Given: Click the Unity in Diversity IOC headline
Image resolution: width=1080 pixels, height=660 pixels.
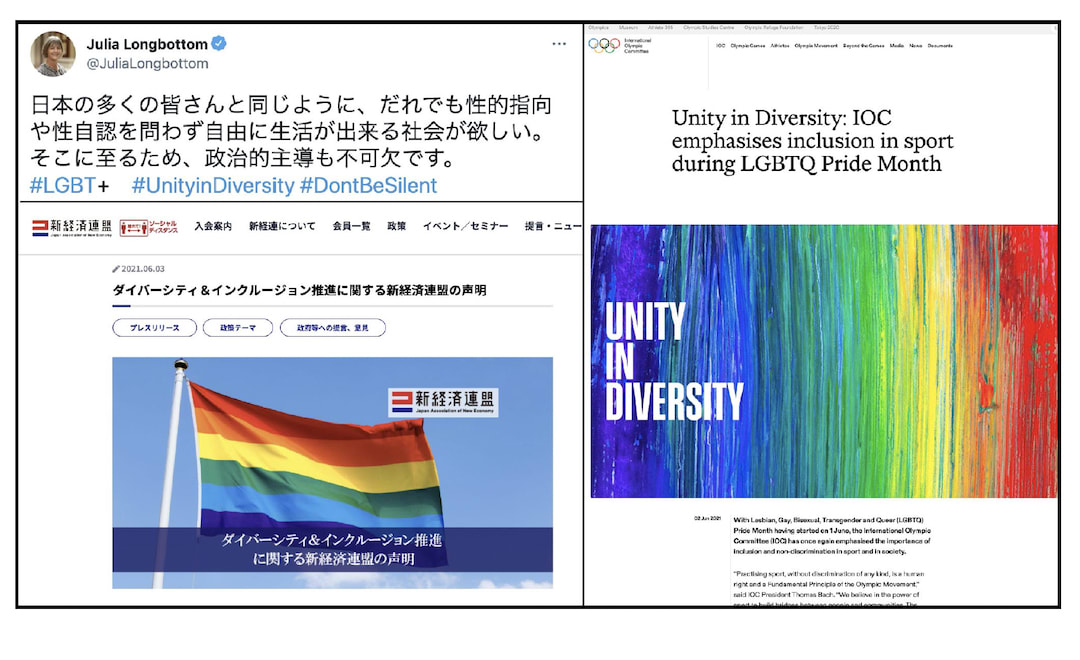Looking at the screenshot, I should tap(813, 141).
